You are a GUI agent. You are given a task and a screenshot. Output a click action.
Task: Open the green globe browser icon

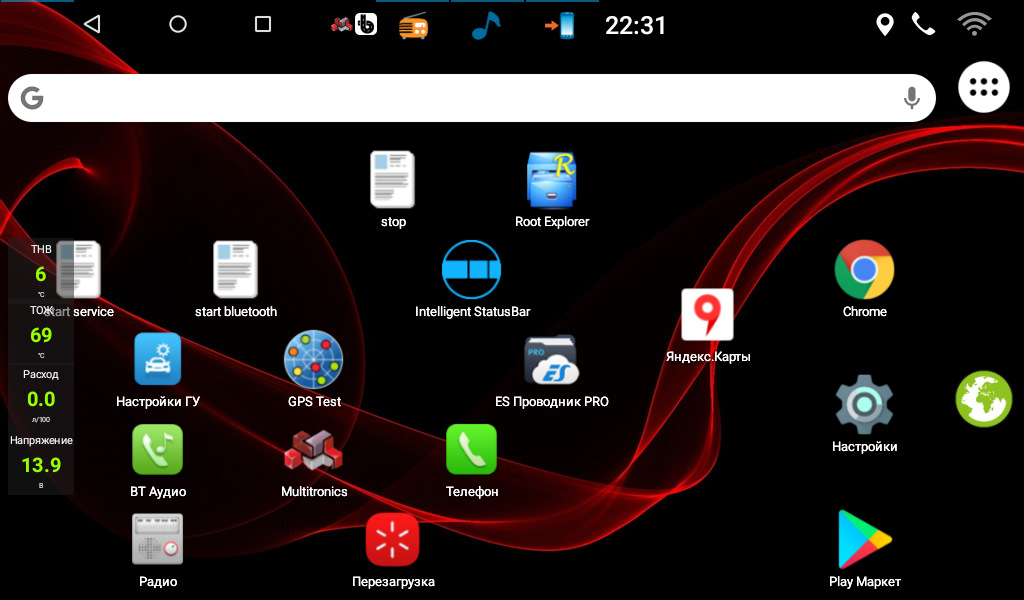984,399
